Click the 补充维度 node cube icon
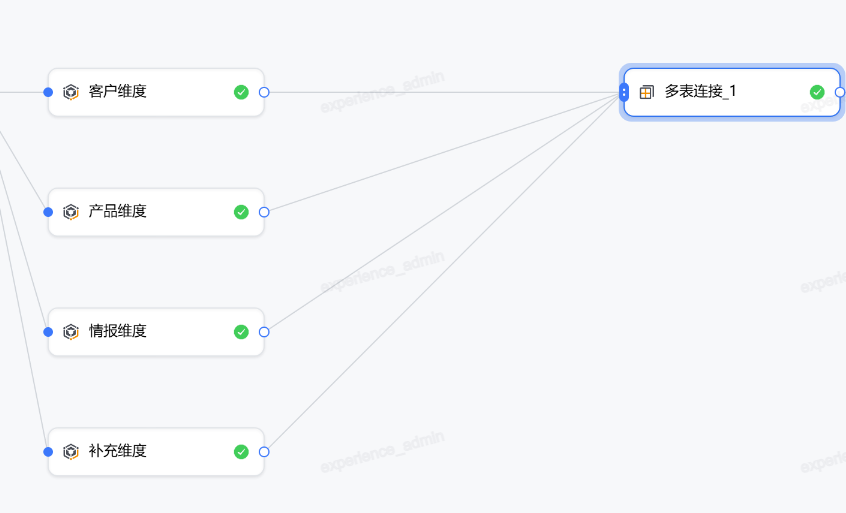Screen dimensions: 846x513 [70, 452]
